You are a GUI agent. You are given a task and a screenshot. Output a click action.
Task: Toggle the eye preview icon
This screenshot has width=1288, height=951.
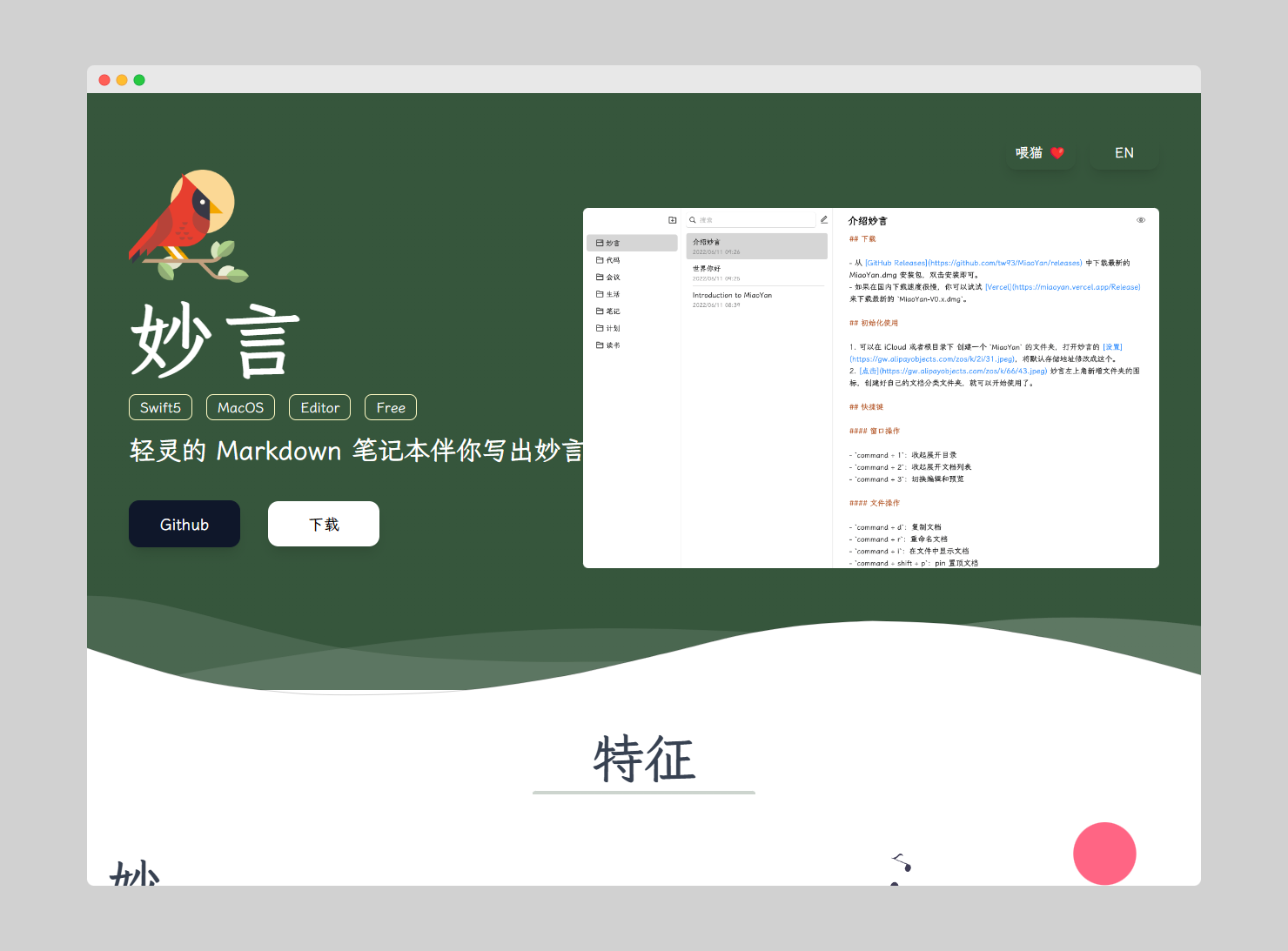tap(1140, 220)
